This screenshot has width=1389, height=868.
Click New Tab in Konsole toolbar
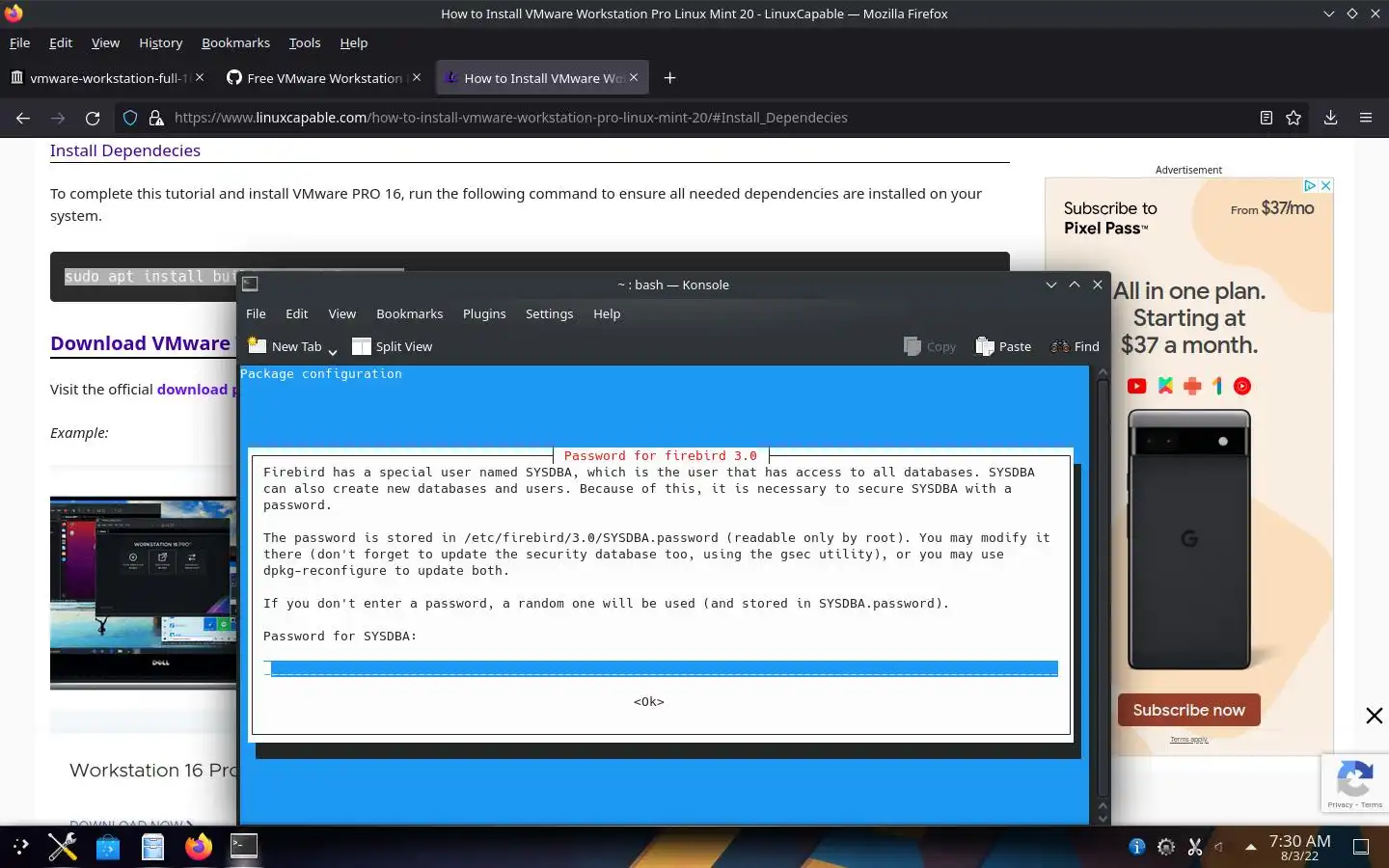click(x=285, y=346)
